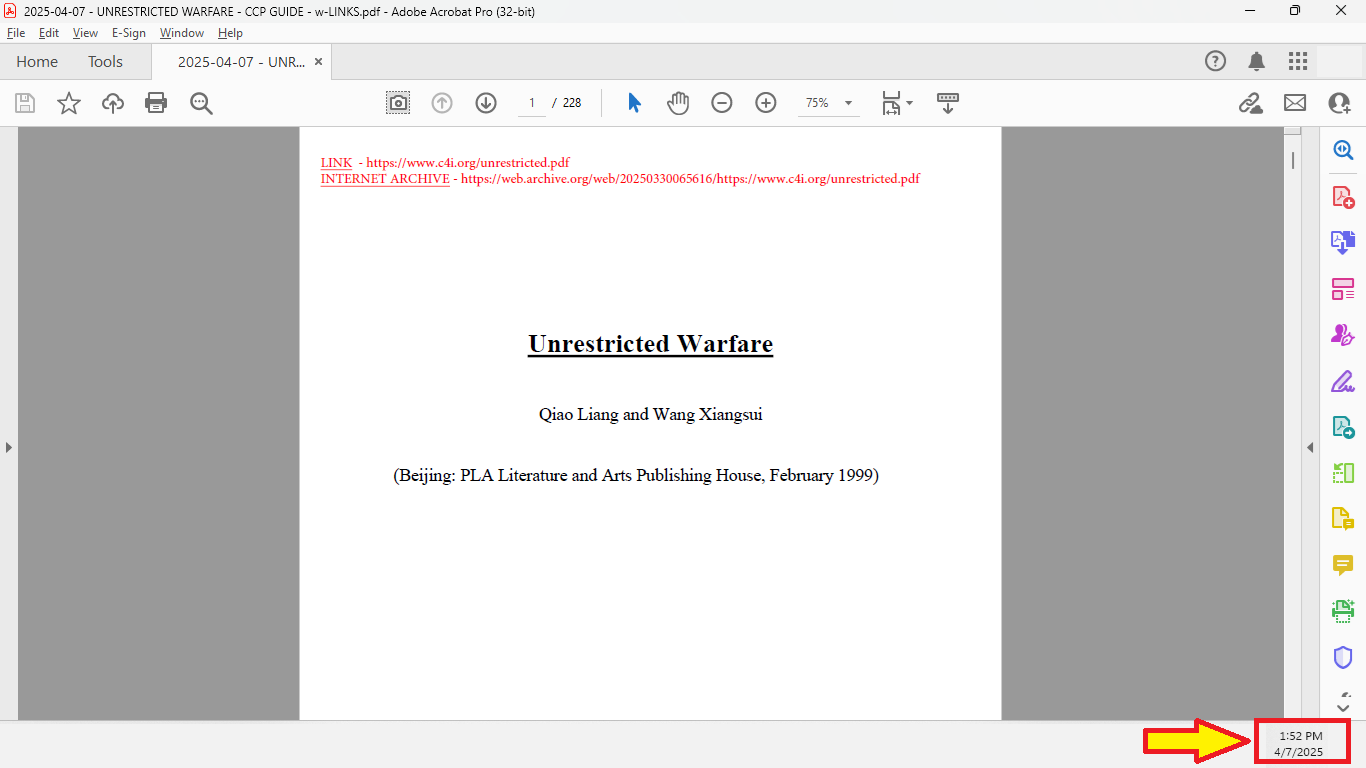Image resolution: width=1366 pixels, height=768 pixels.
Task: Take a snapshot with the camera tool
Action: [398, 103]
